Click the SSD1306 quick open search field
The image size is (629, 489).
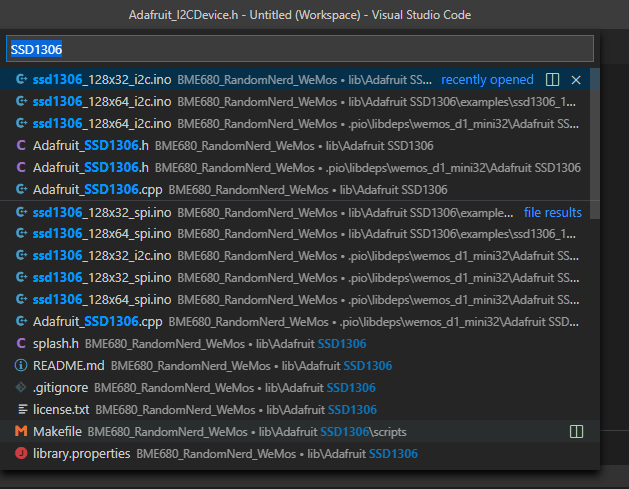[300, 49]
